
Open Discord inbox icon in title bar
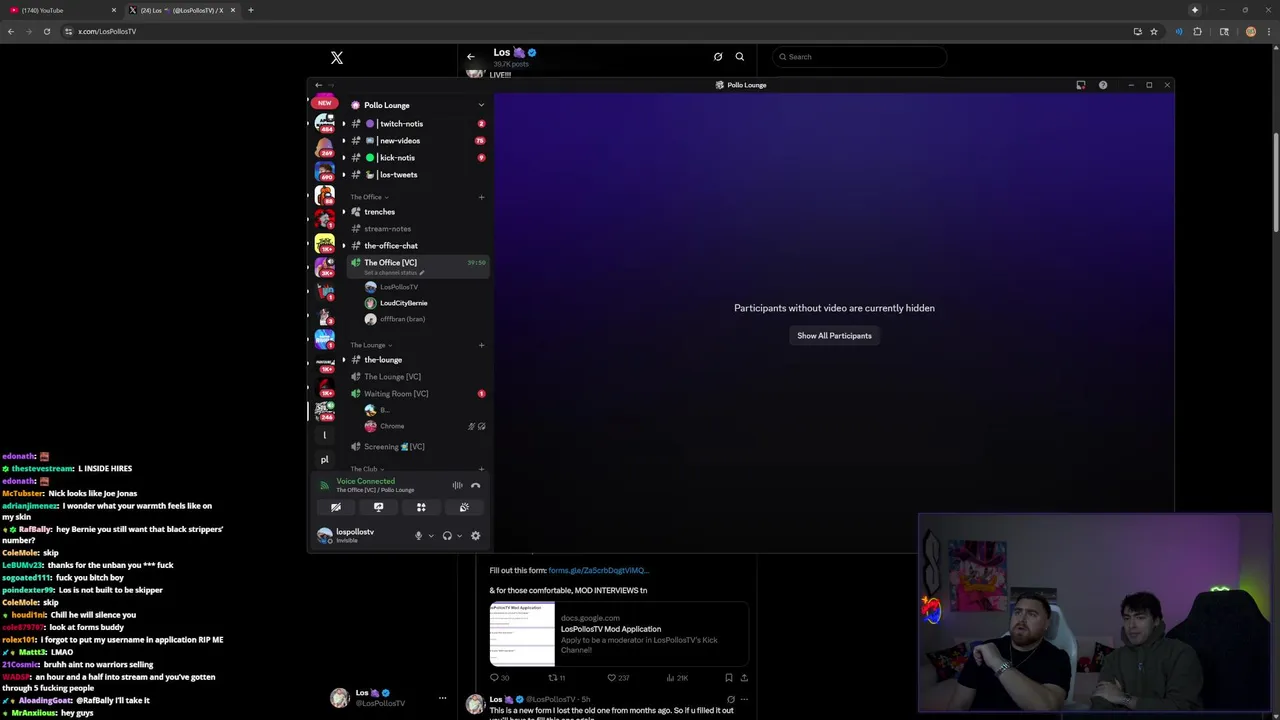click(x=1081, y=85)
